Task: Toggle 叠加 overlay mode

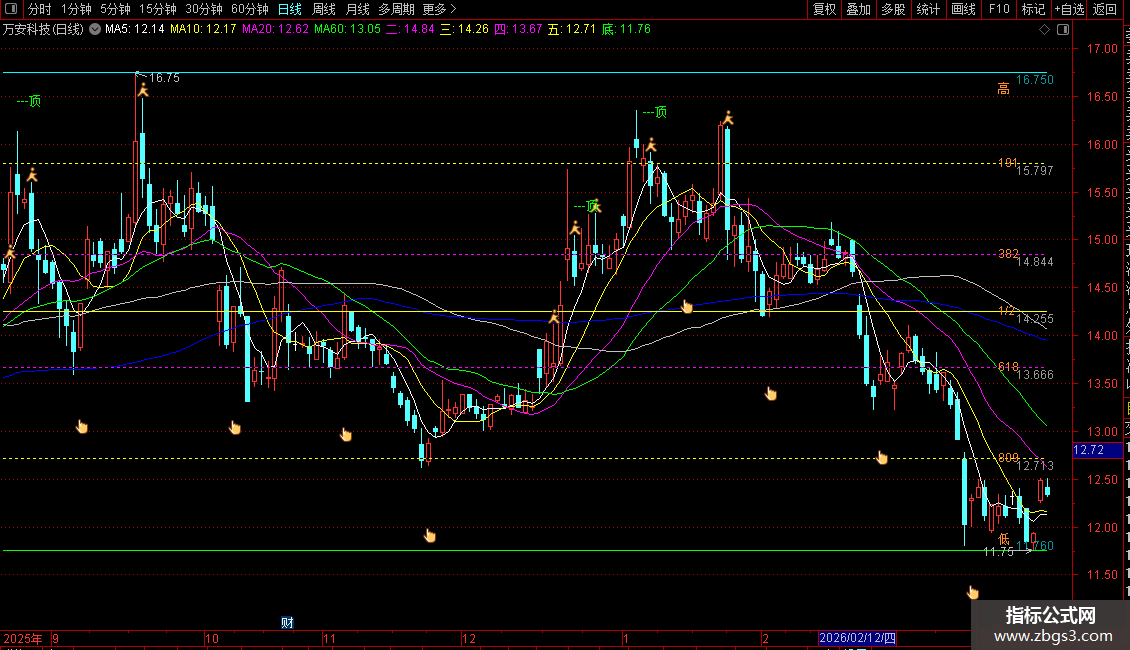Action: (x=858, y=9)
